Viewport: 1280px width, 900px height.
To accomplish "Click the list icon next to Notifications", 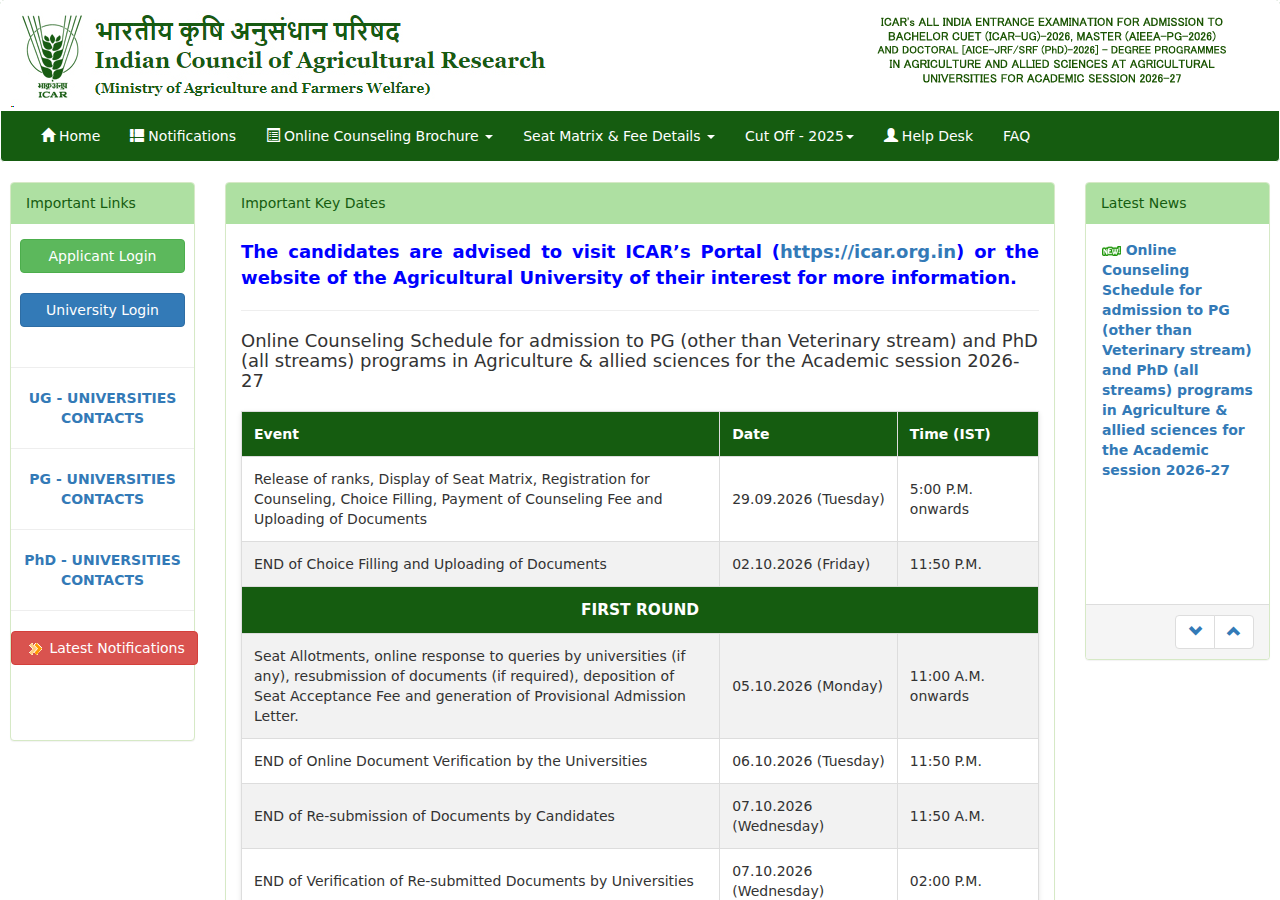I will [x=137, y=135].
